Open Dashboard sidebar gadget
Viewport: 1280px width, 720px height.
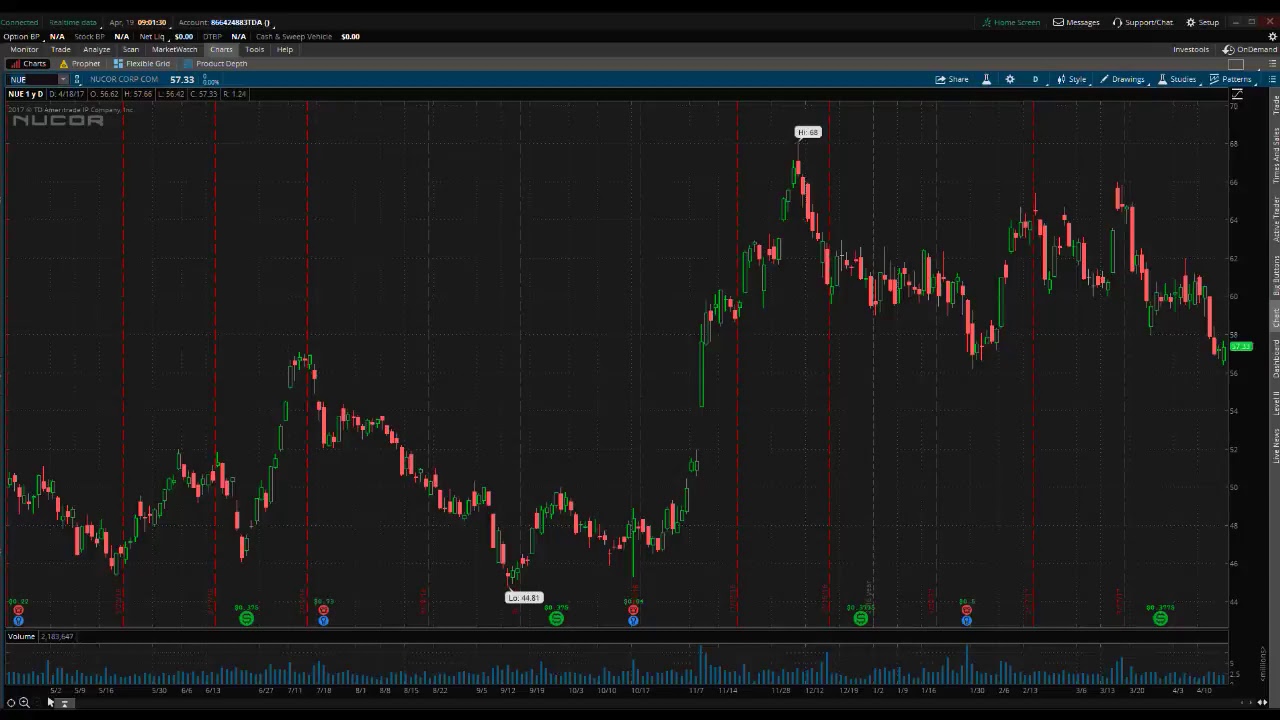tap(1275, 359)
